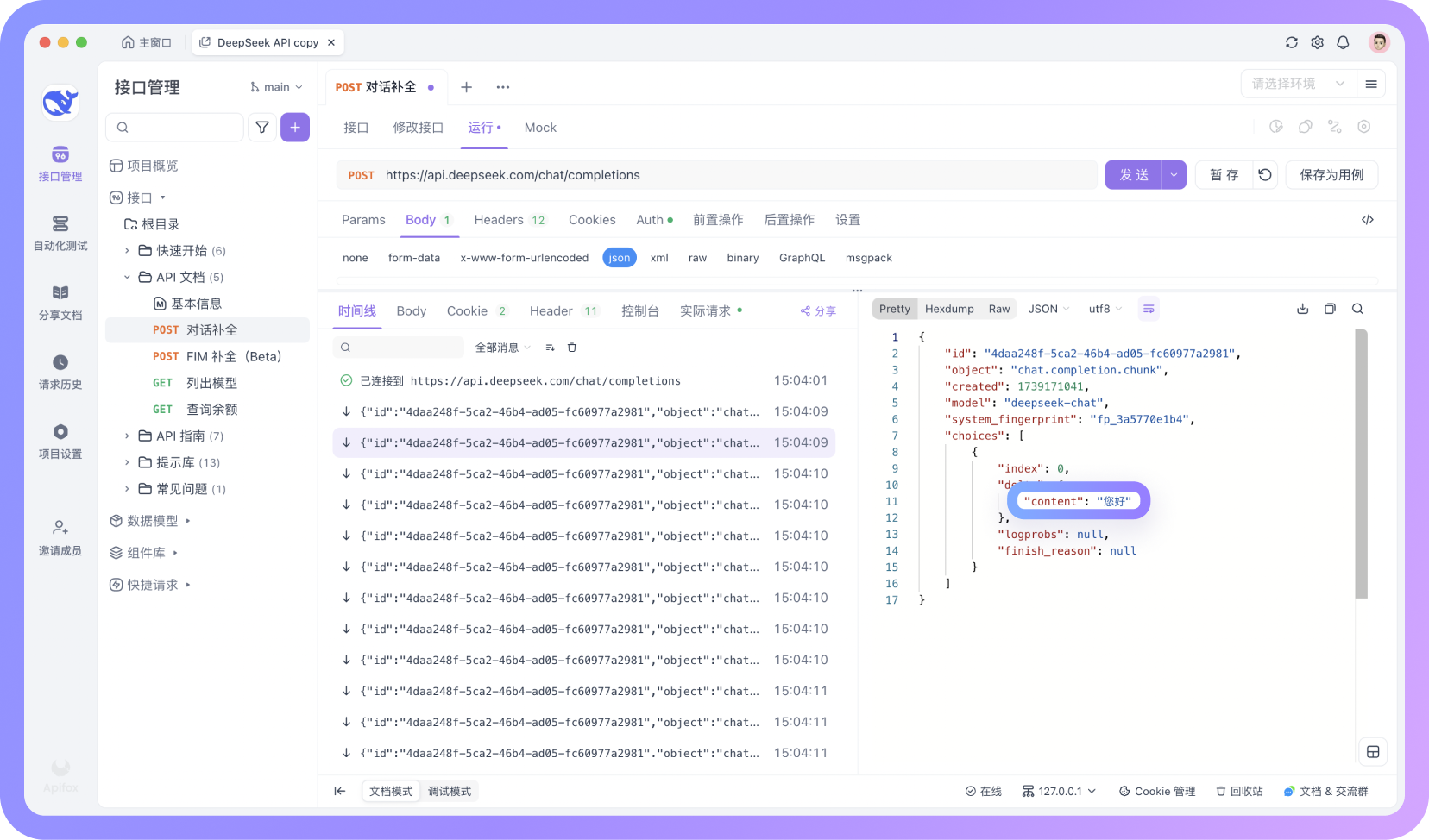Open the settings gear in title bar
Viewport: 1429px width, 840px height.
[1318, 42]
